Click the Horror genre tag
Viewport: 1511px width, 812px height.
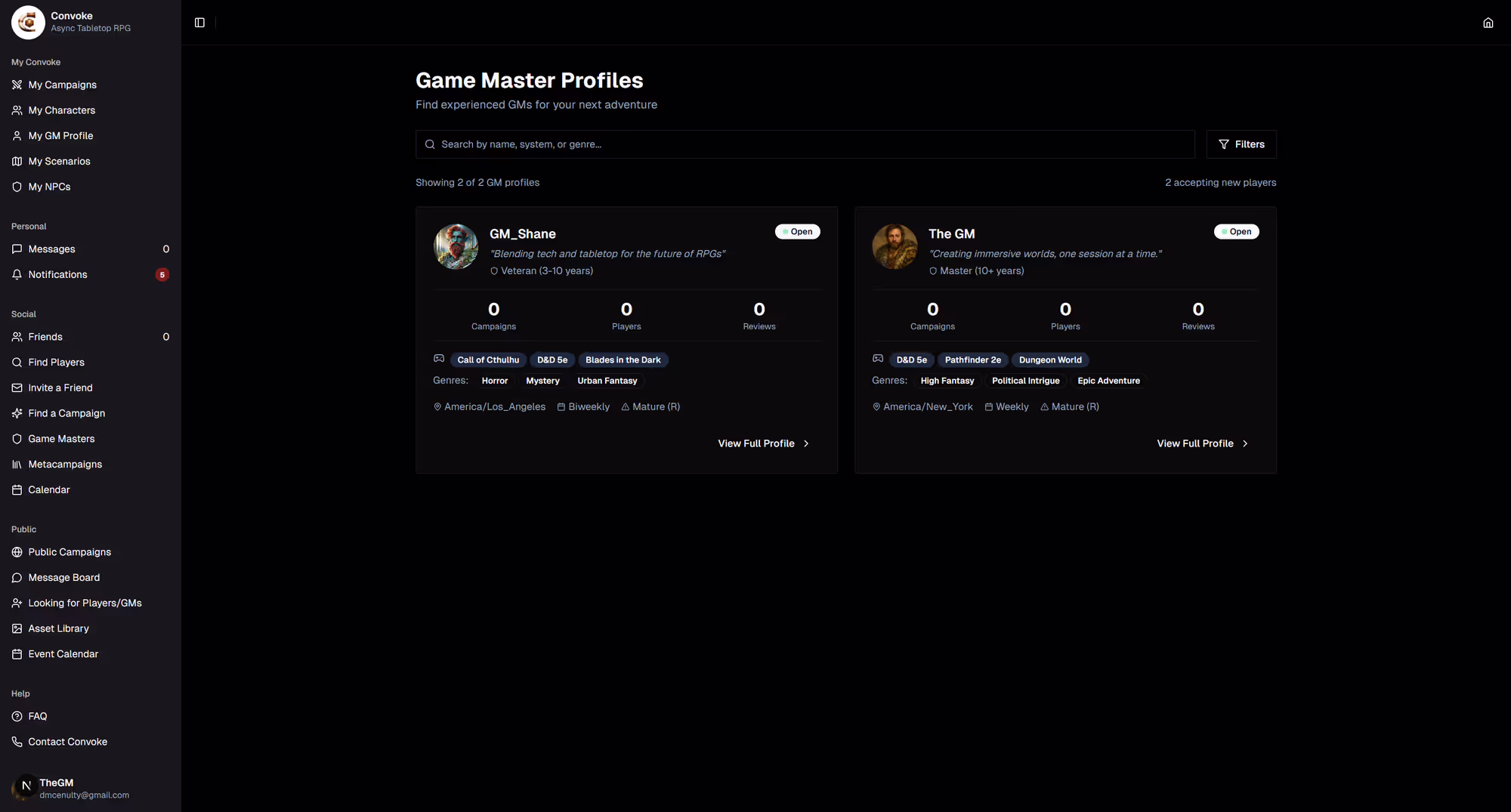(495, 381)
